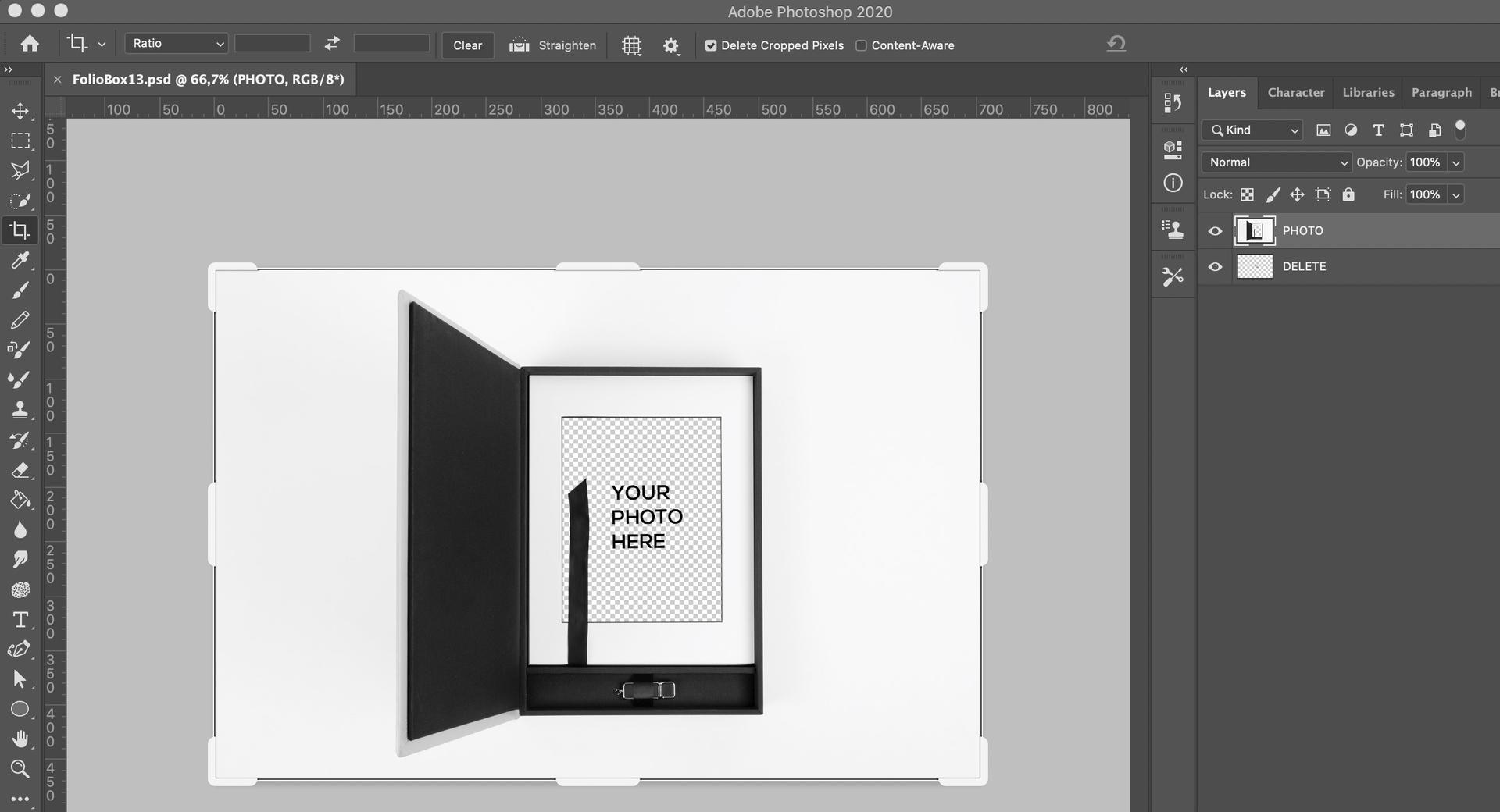
Task: Enable the Content-Aware checkbox
Action: click(860, 45)
